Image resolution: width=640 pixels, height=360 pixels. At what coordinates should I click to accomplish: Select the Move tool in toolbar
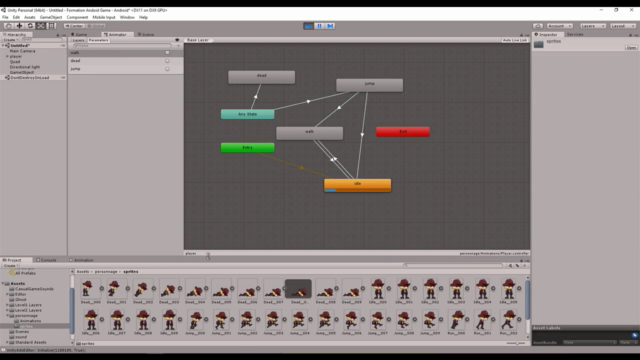[19, 26]
